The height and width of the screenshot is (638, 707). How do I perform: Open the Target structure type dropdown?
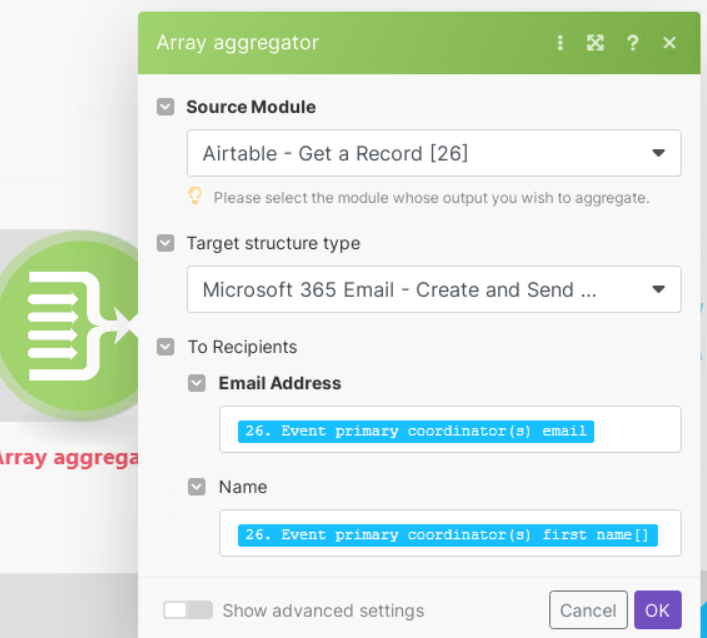(434, 289)
